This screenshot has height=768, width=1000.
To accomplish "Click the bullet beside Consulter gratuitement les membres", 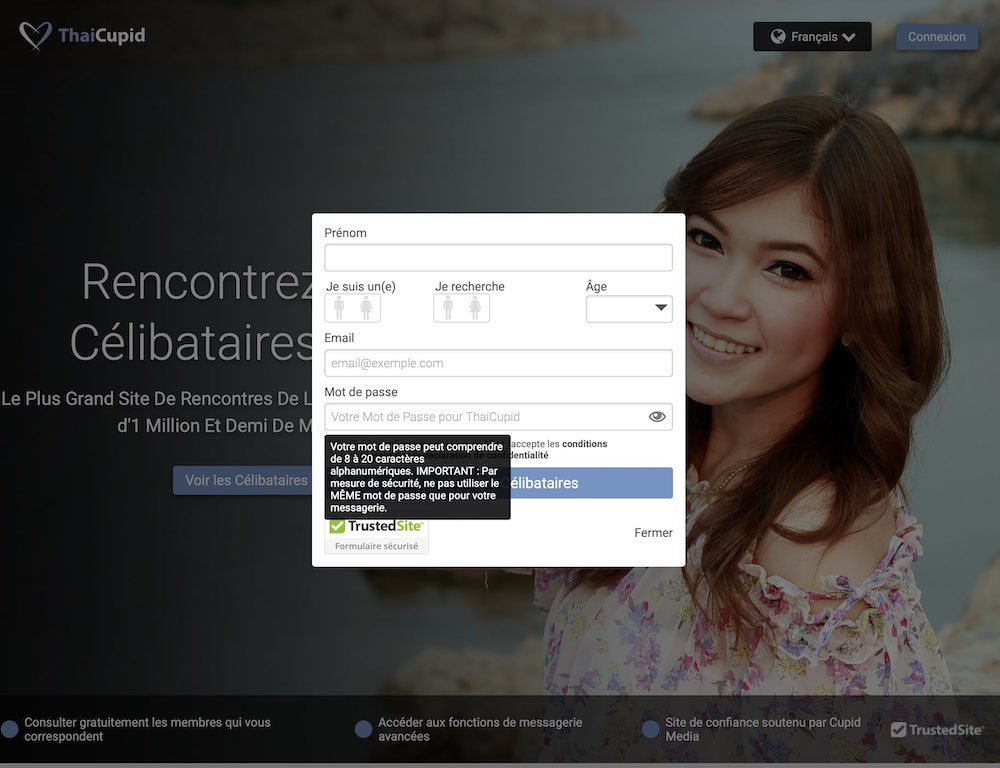I will click(x=10, y=729).
